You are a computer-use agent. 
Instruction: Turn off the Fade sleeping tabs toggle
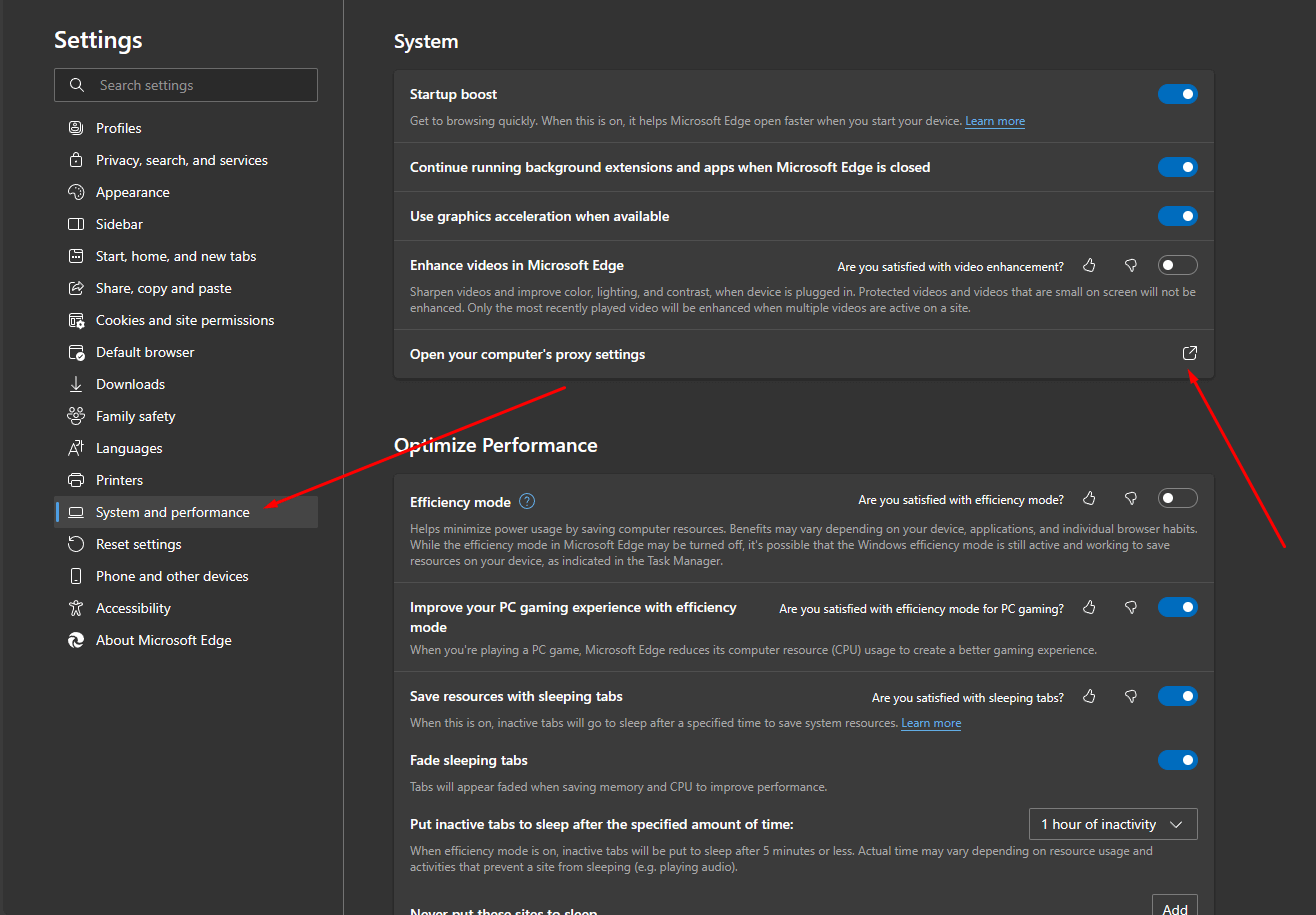tap(1178, 760)
